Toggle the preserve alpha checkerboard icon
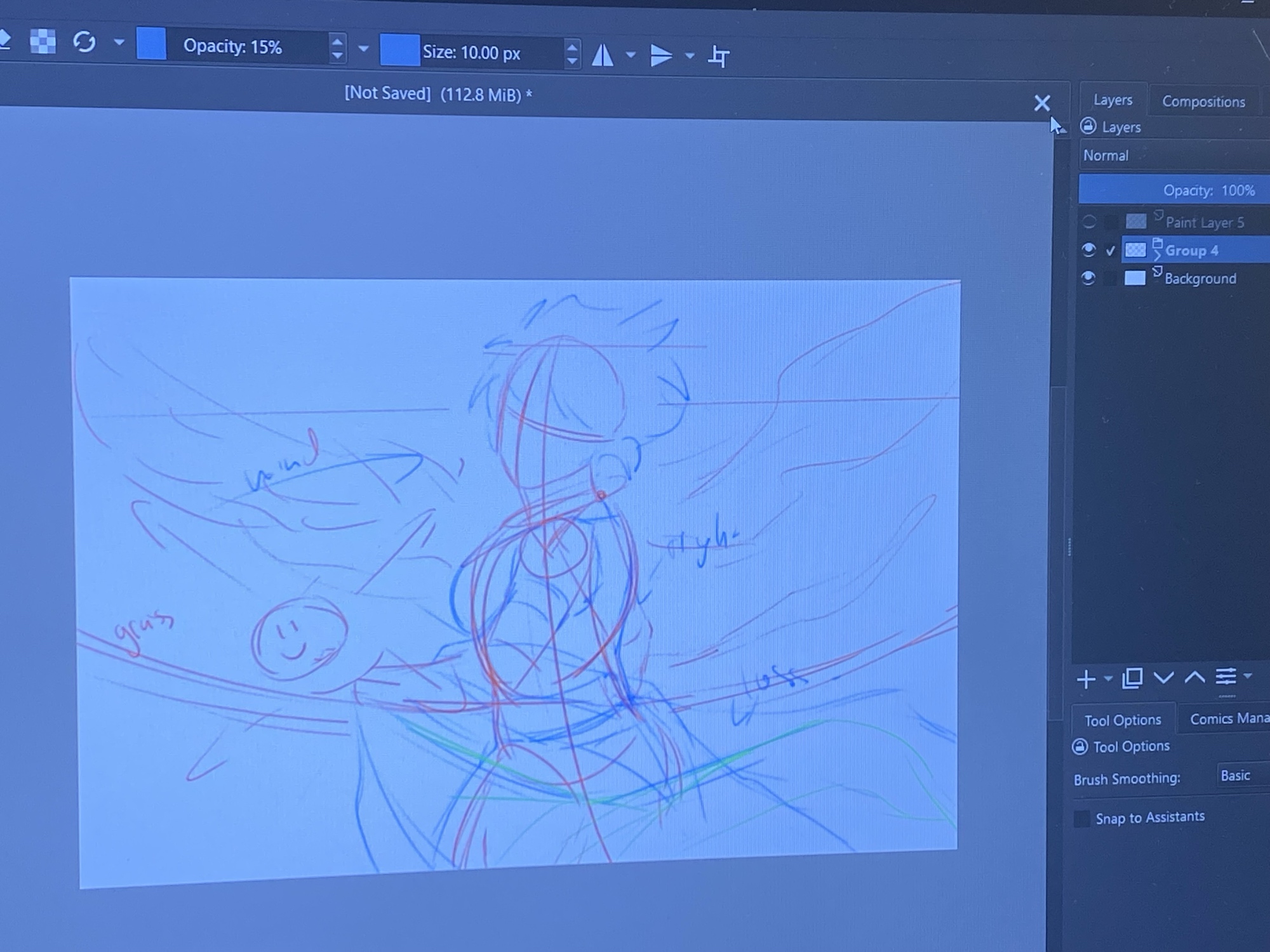 pyautogui.click(x=43, y=42)
